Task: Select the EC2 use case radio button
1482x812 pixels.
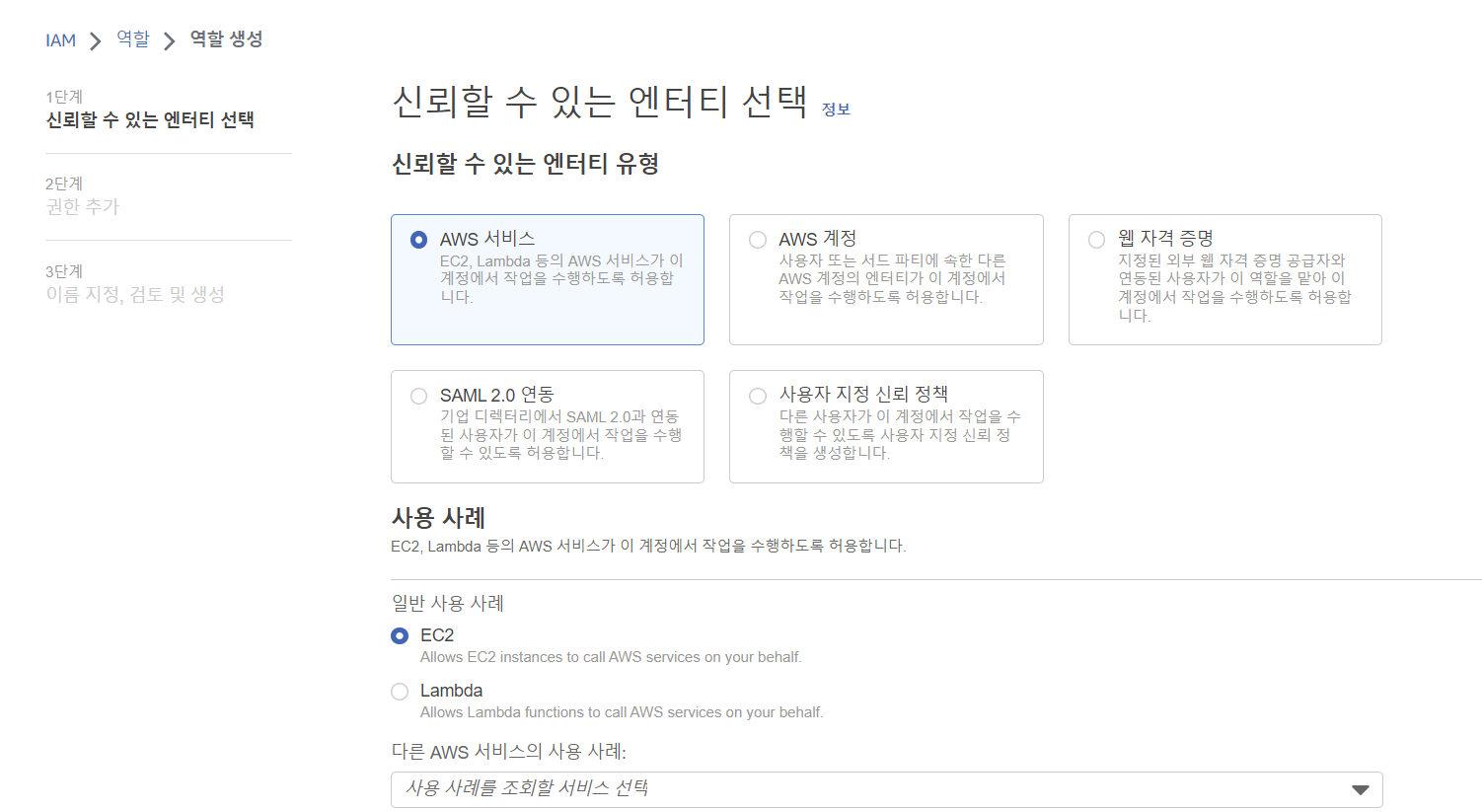Action: (x=400, y=635)
